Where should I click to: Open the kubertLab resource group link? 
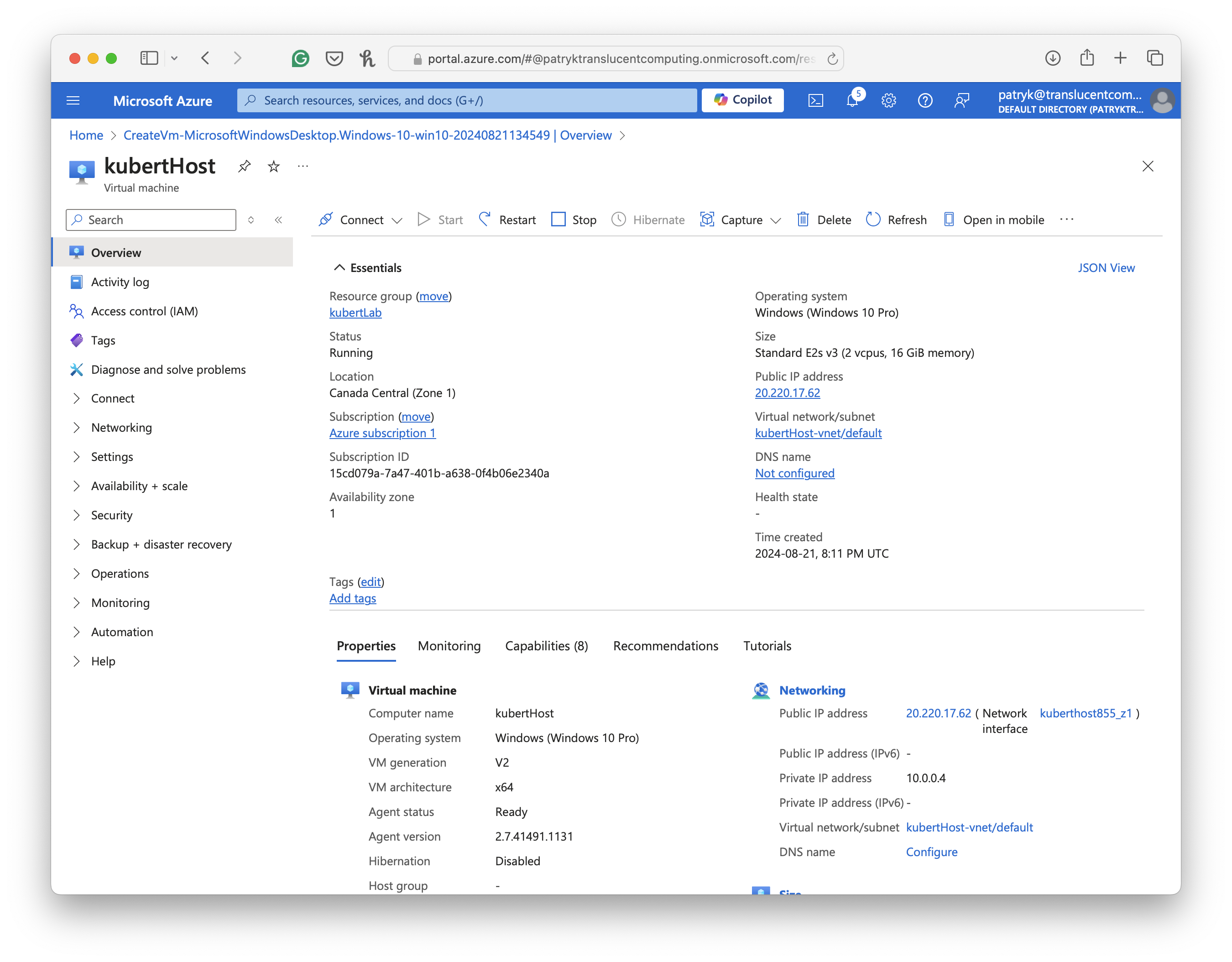point(355,313)
